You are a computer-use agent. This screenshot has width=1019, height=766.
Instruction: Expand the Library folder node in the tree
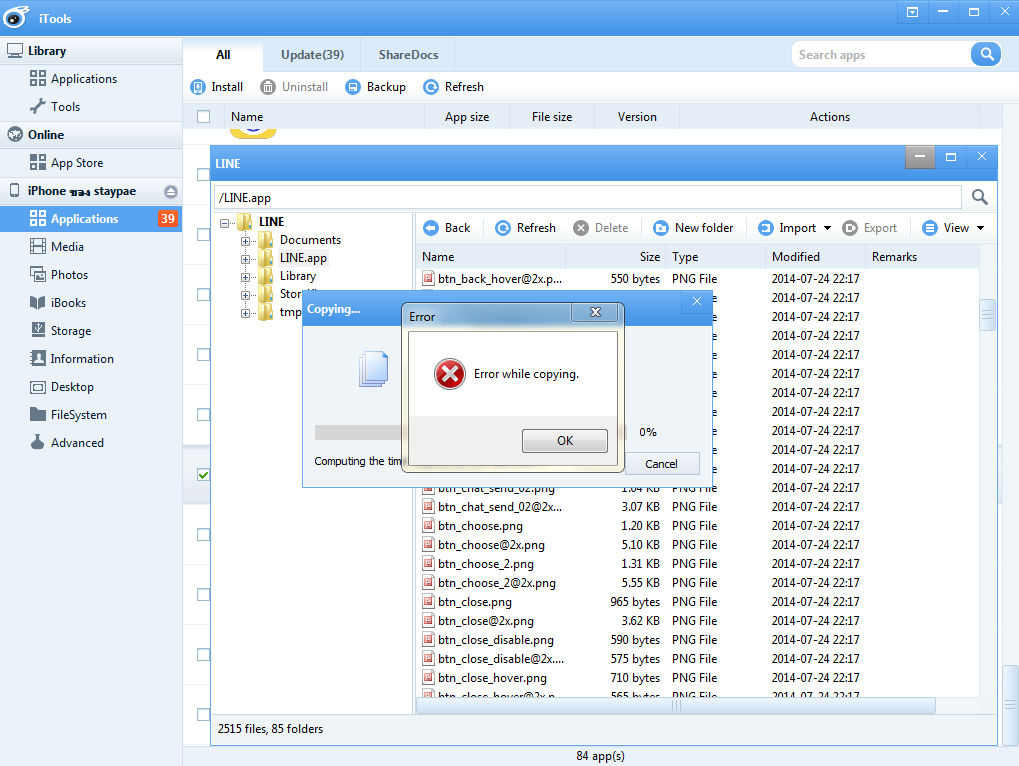[246, 277]
